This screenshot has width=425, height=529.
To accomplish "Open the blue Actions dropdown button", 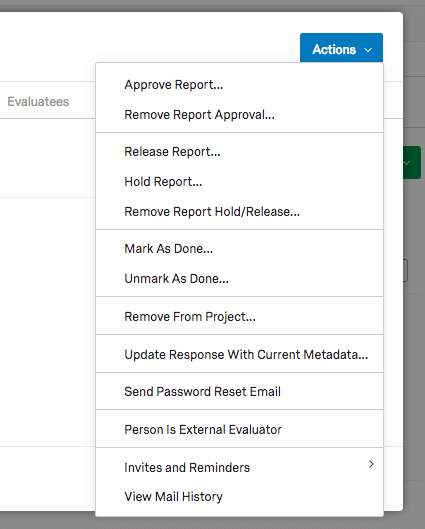I will click(x=341, y=48).
